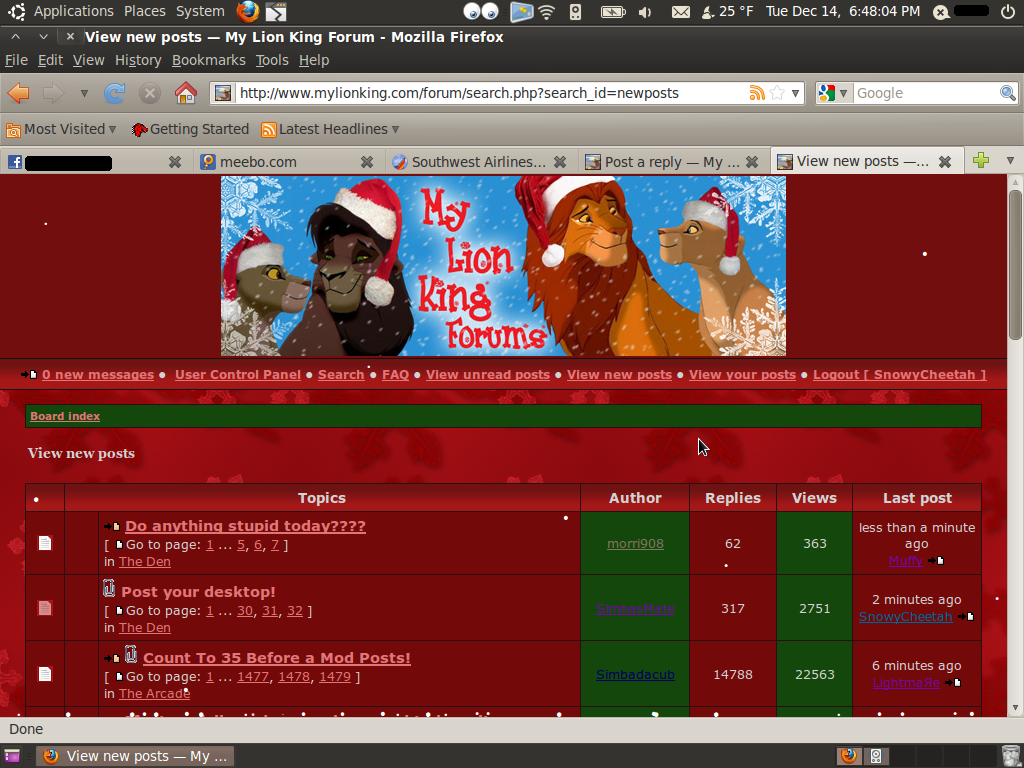Image resolution: width=1024 pixels, height=768 pixels.
Task: Switch to the Southwest Airlines tab
Action: click(470, 161)
